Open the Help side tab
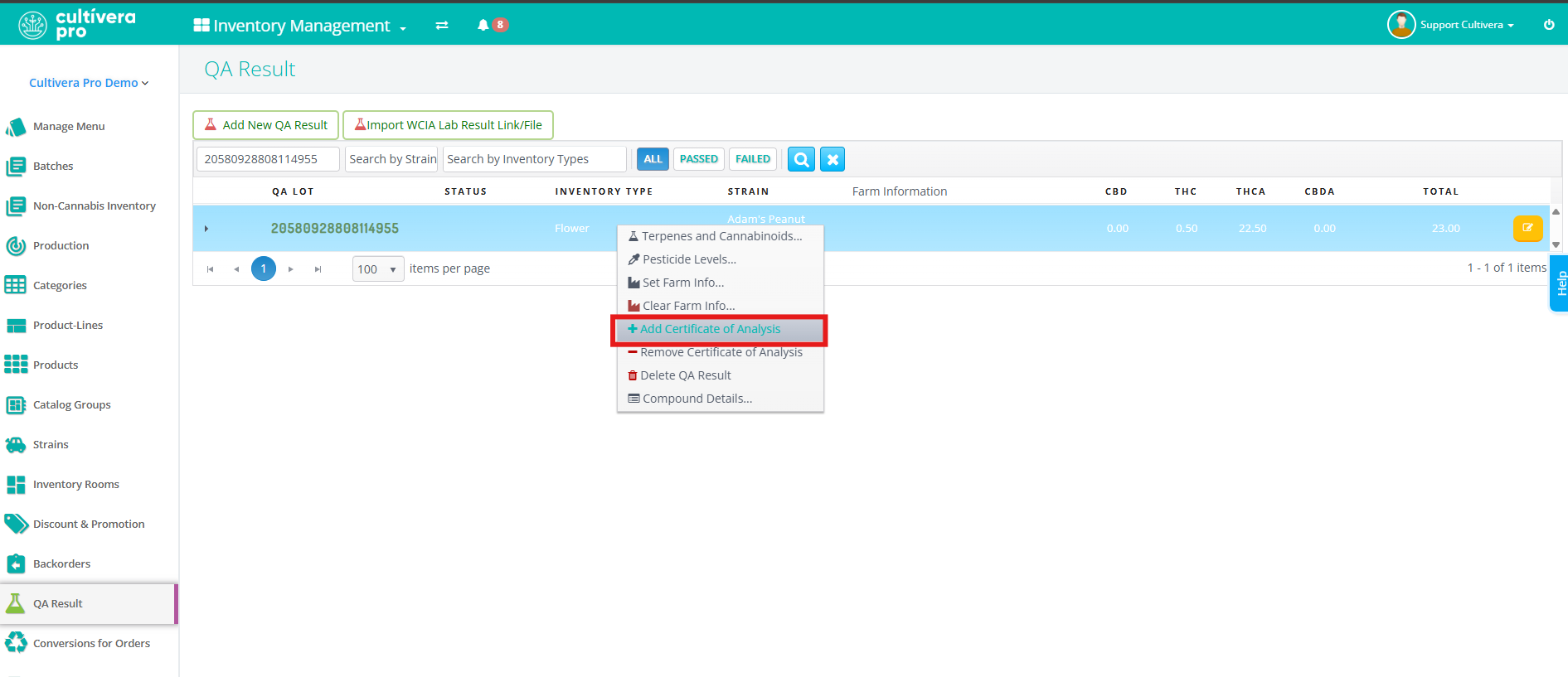The width and height of the screenshot is (1568, 677). coord(1560,283)
